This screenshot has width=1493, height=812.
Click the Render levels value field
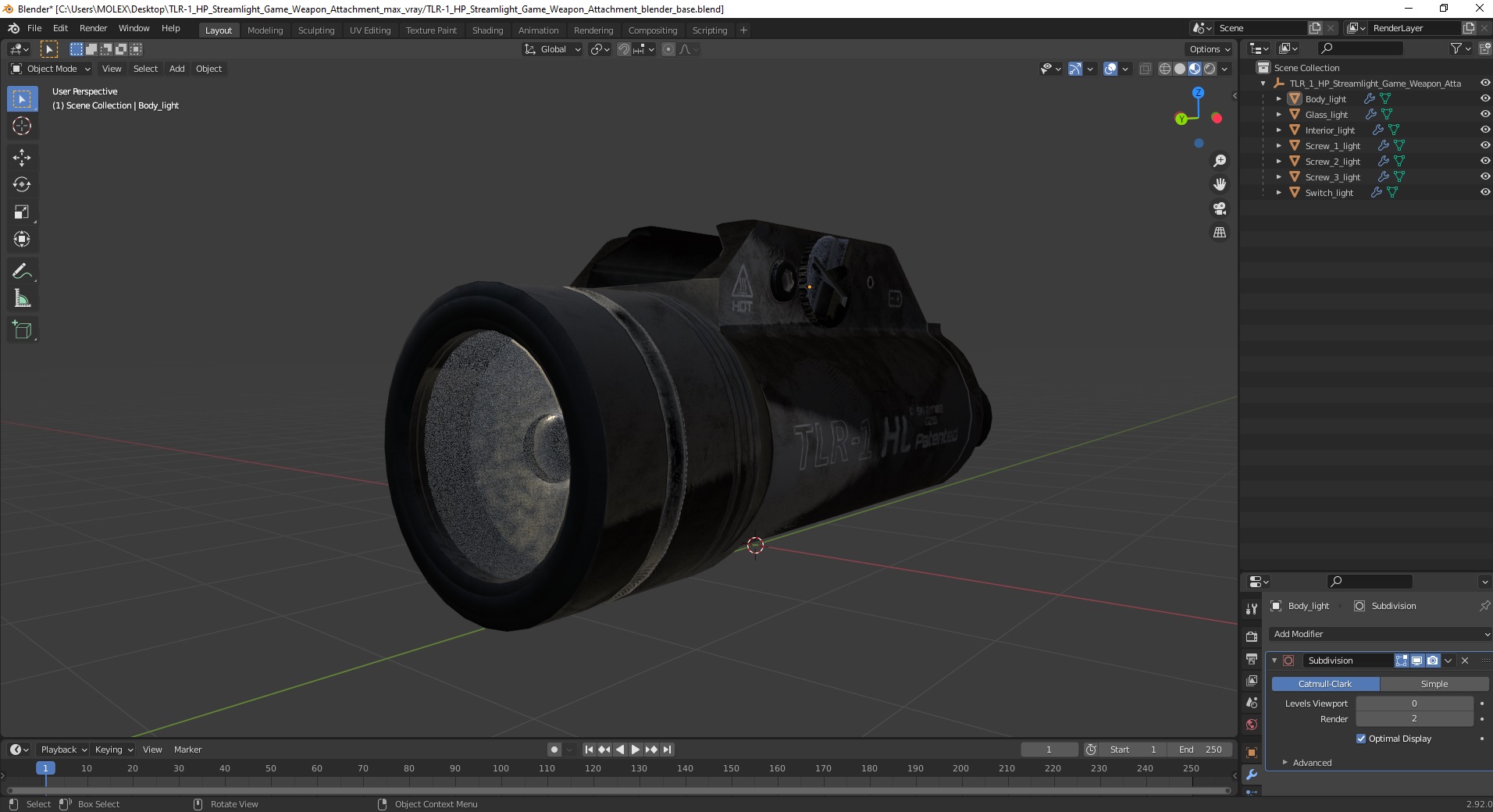1414,719
